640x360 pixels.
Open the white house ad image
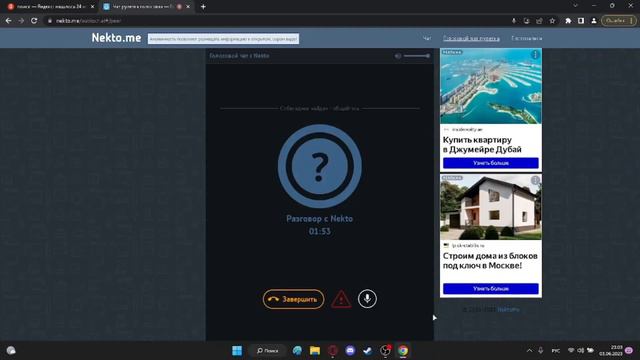click(491, 207)
